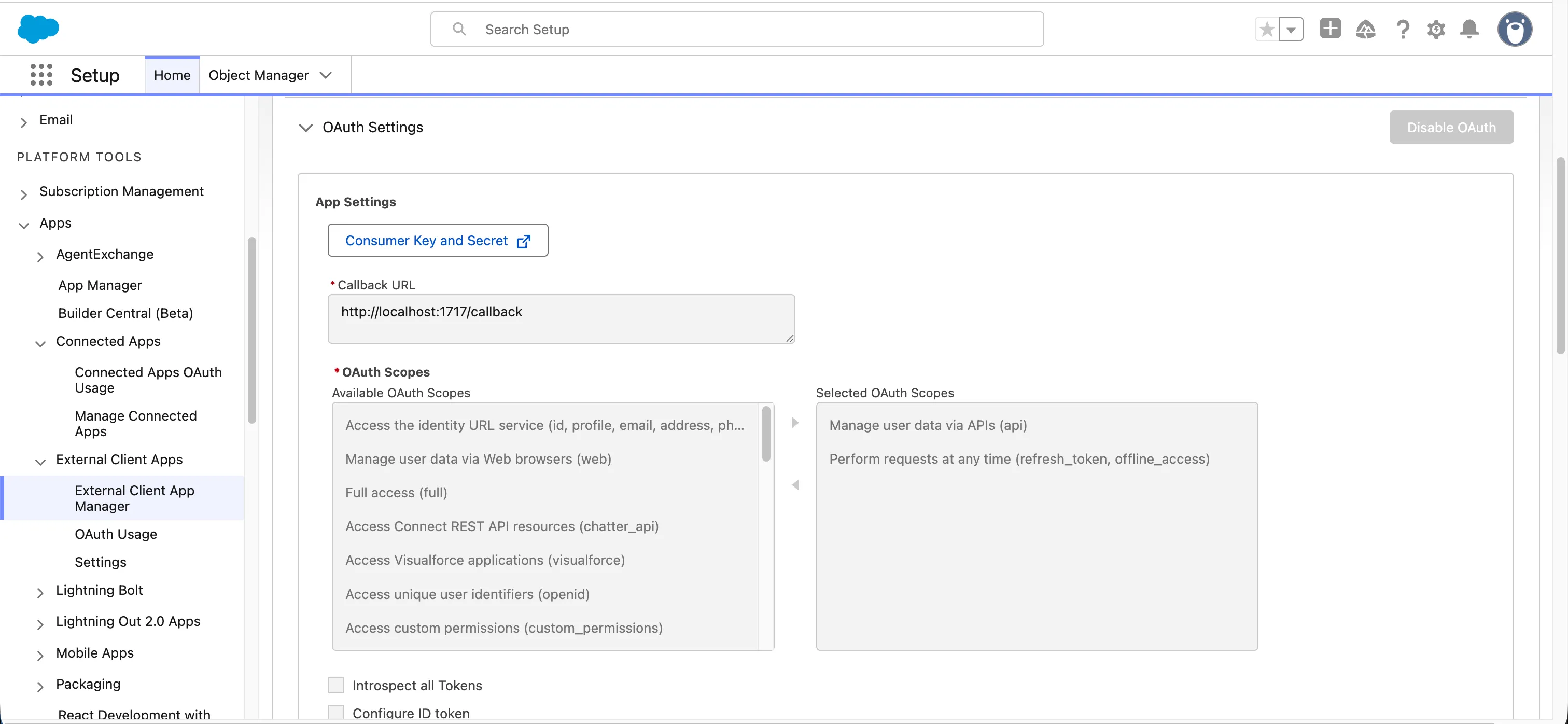Image resolution: width=1568 pixels, height=724 pixels.
Task: Click the Disable OAuth button
Action: (1451, 127)
